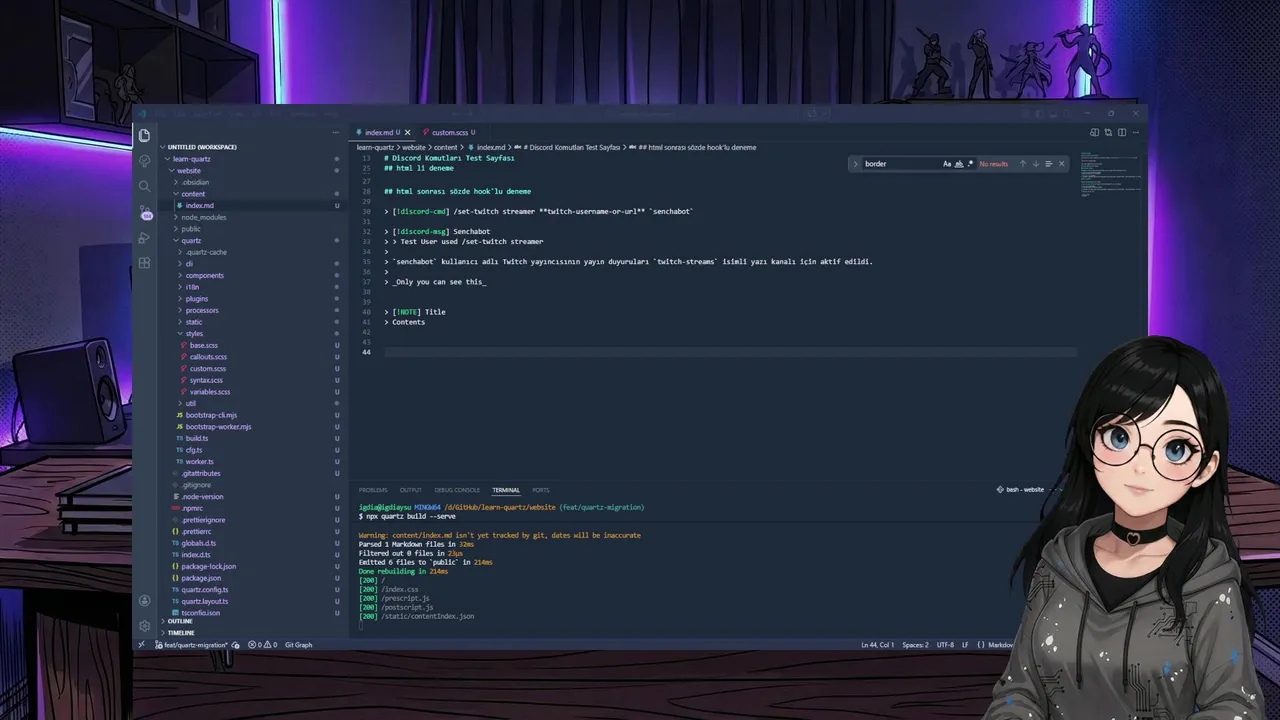Open the Manage gear in activity bar

144,626
